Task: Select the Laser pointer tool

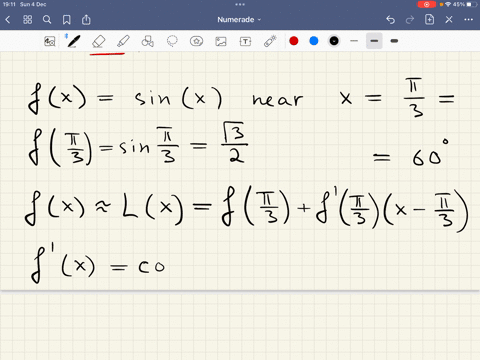Action: (270, 41)
